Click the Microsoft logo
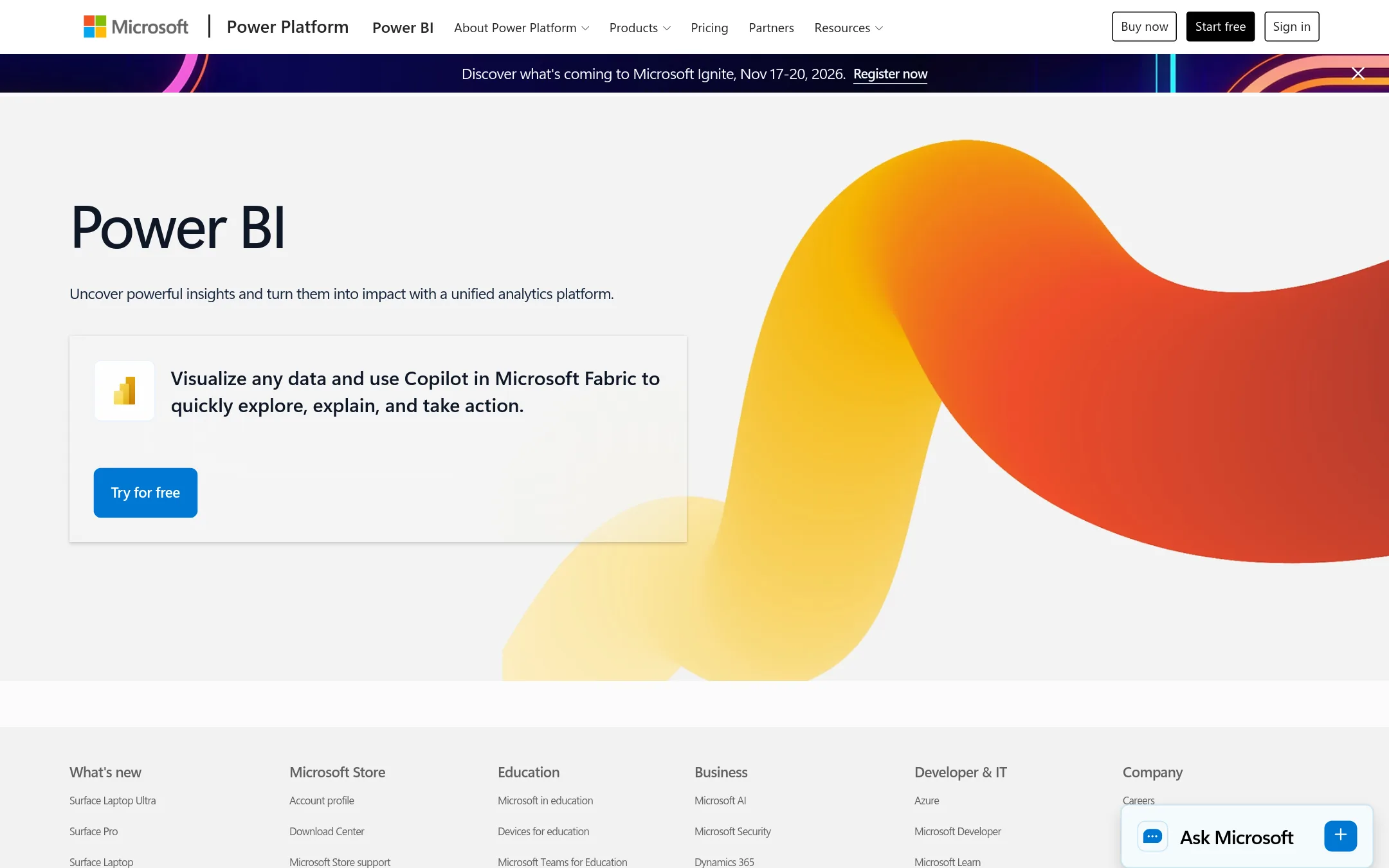The image size is (1389, 868). pyautogui.click(x=136, y=27)
